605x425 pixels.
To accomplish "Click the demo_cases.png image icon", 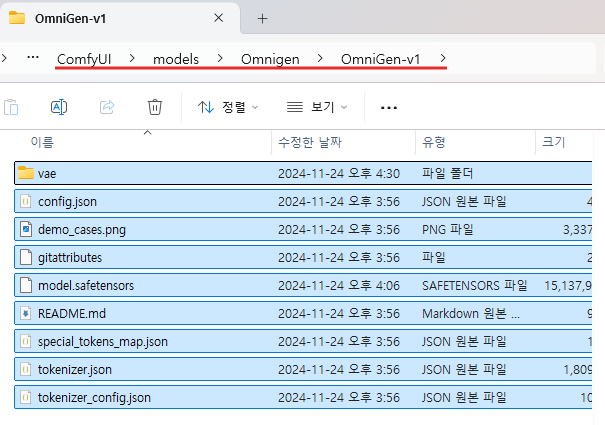I will click(x=25, y=229).
